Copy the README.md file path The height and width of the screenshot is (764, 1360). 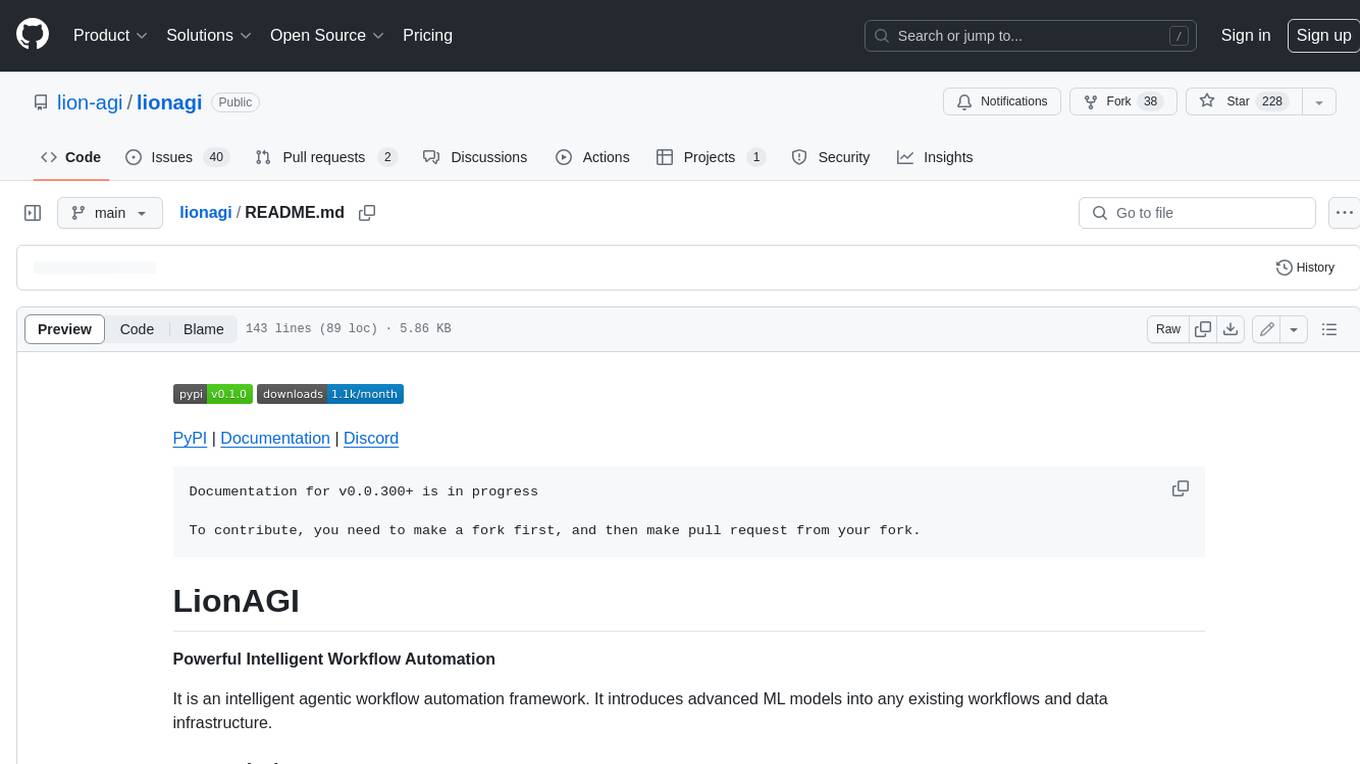tap(367, 213)
